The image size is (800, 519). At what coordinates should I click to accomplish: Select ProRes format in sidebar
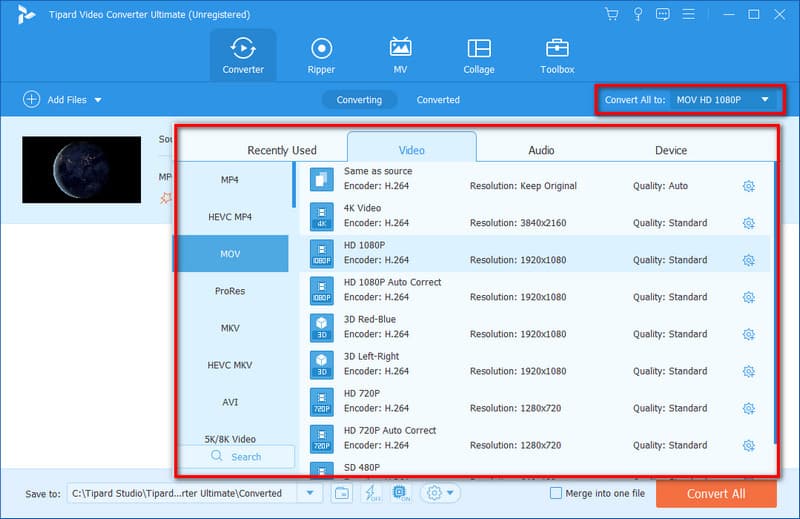[230, 291]
